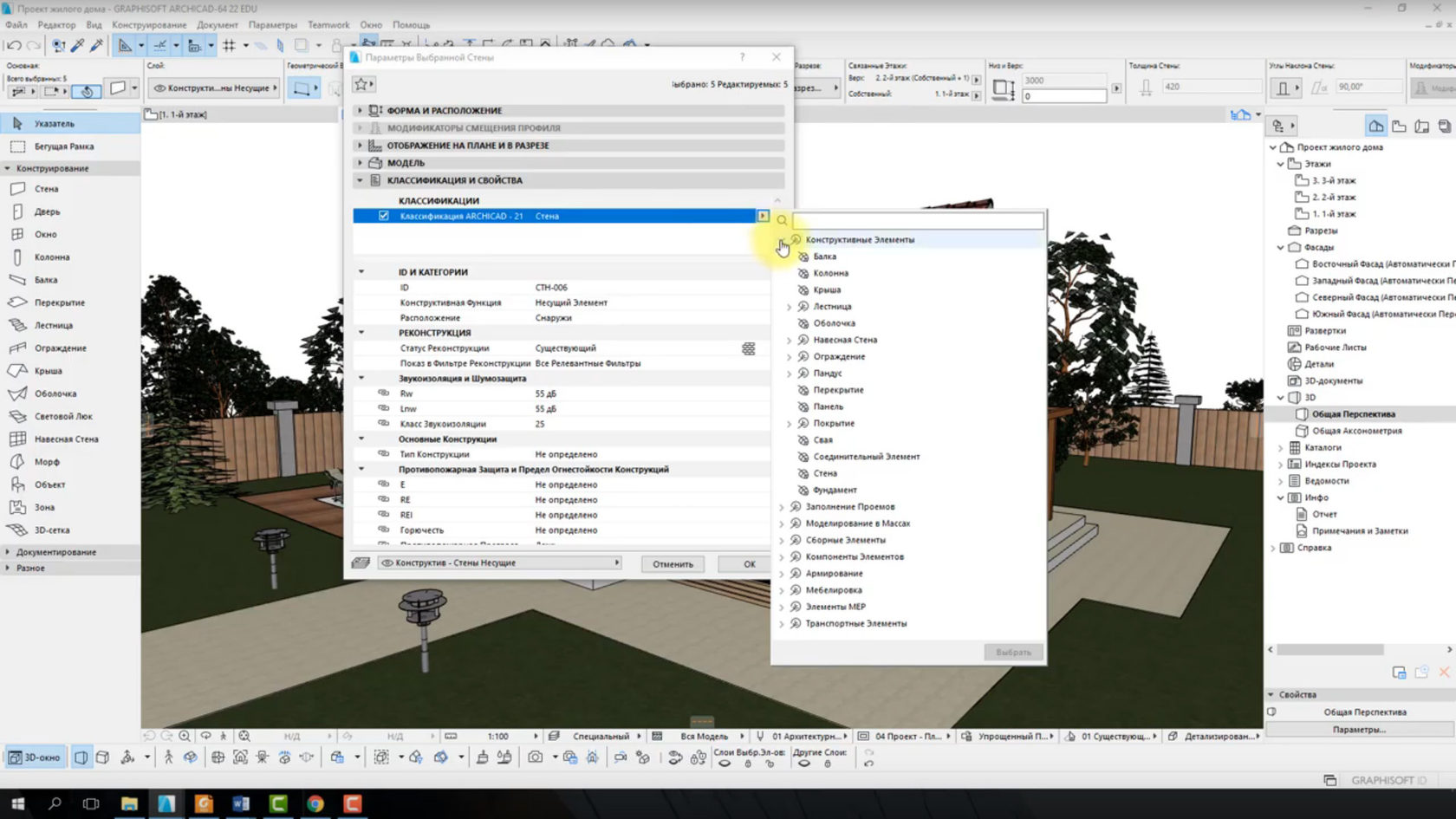Open the Конструктив - Стены Несущие layer dropdown
The height and width of the screenshot is (819, 1456).
[x=501, y=563]
